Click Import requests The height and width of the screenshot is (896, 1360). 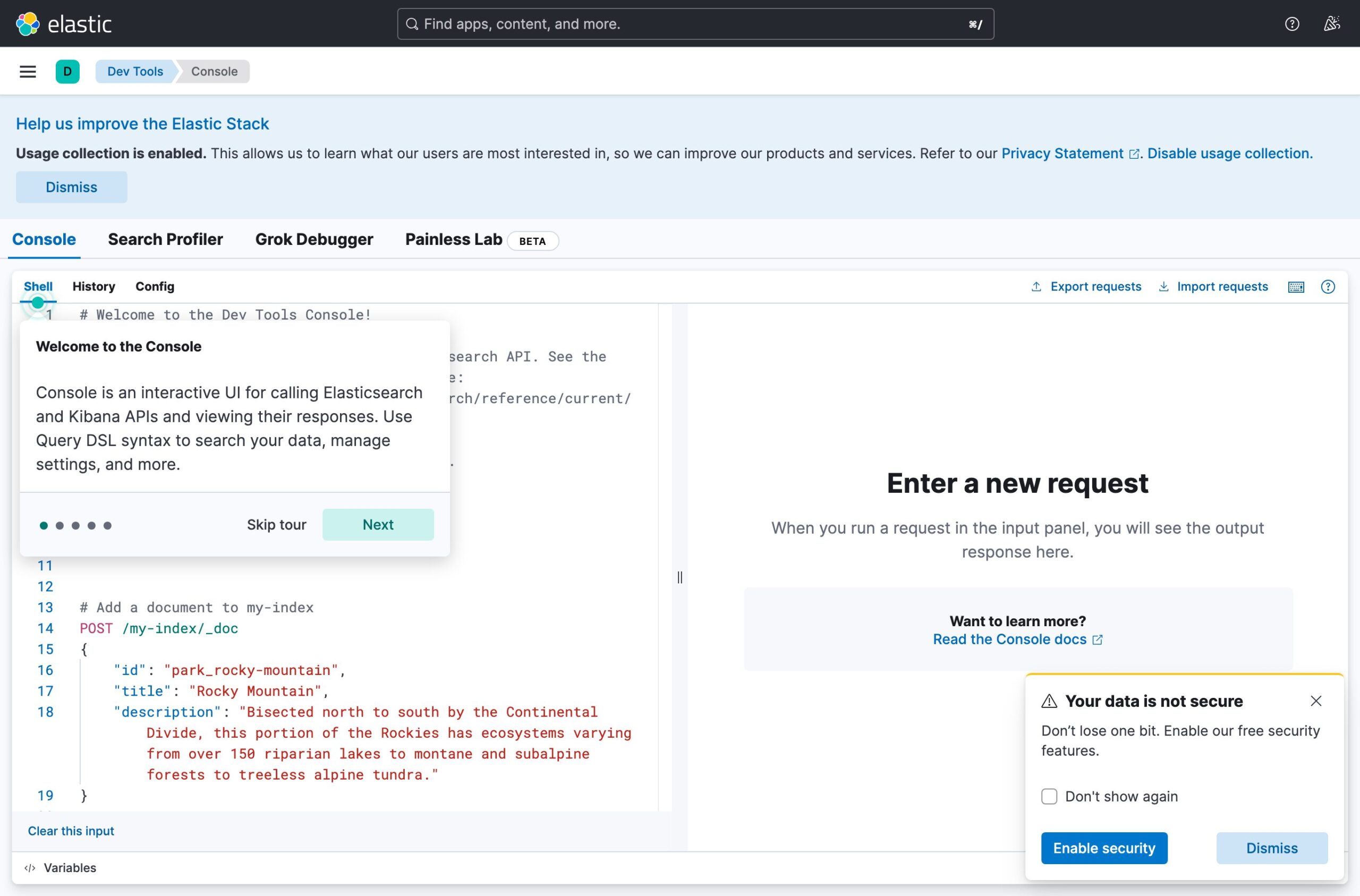1213,287
